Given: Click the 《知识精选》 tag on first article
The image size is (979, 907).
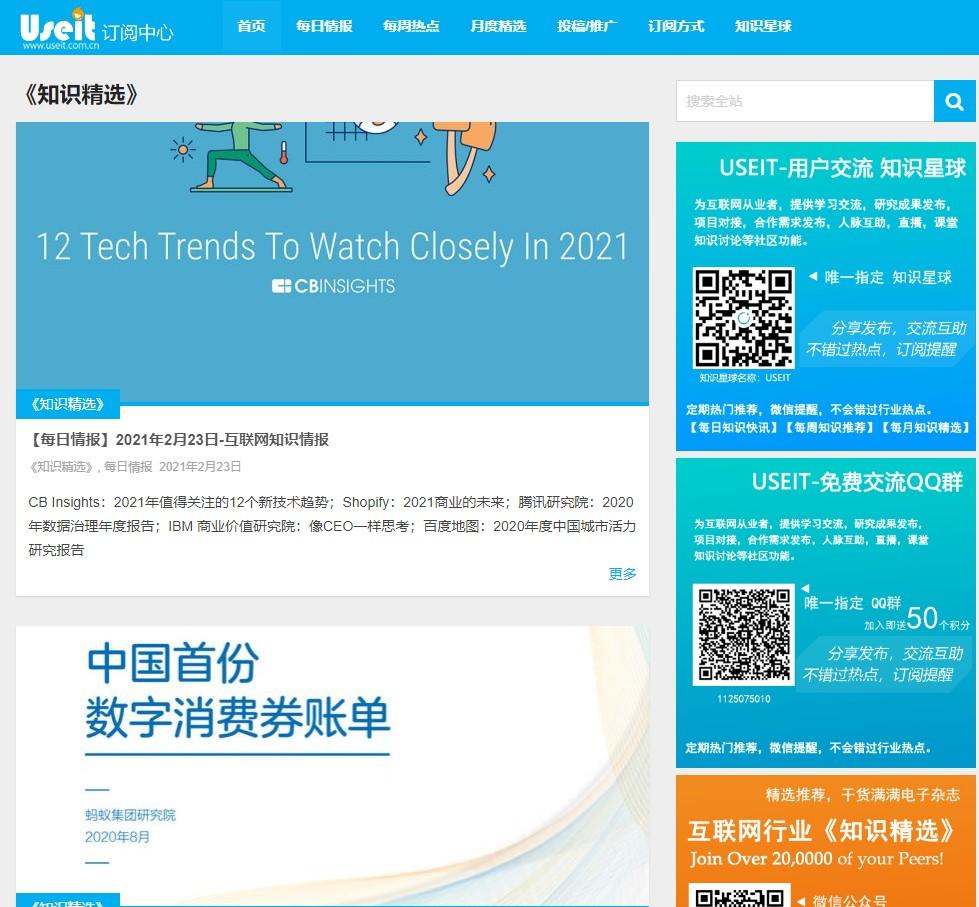Looking at the screenshot, I should [67, 404].
